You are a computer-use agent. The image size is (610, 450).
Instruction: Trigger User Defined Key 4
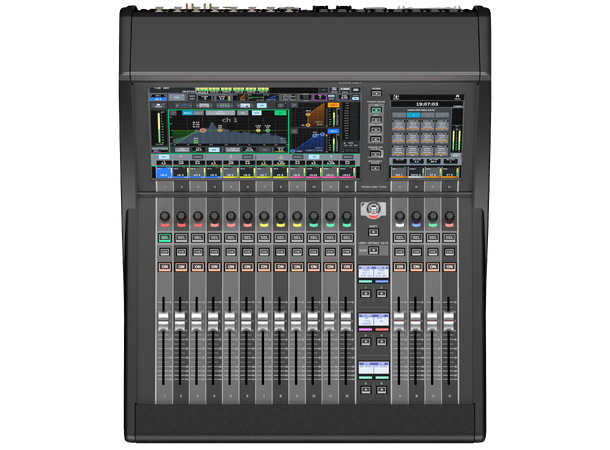coord(381,341)
